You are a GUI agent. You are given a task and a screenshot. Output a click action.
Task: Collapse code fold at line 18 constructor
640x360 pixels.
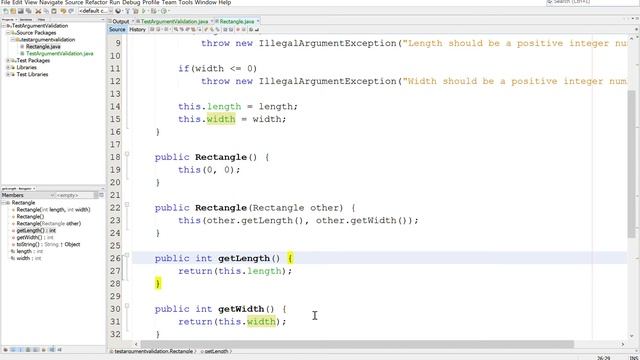[x=127, y=154]
